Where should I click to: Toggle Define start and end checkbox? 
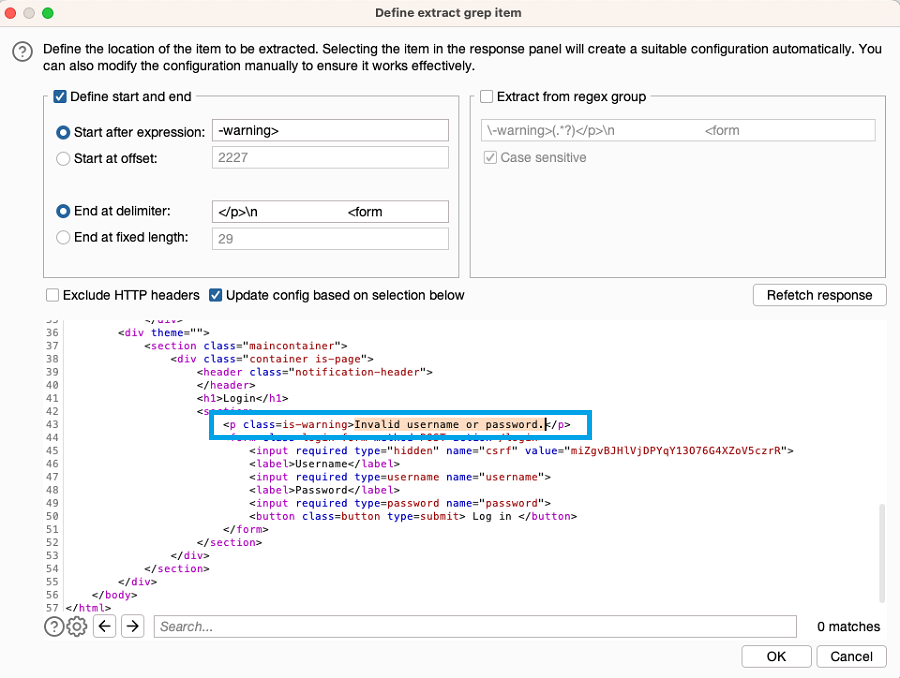click(60, 96)
